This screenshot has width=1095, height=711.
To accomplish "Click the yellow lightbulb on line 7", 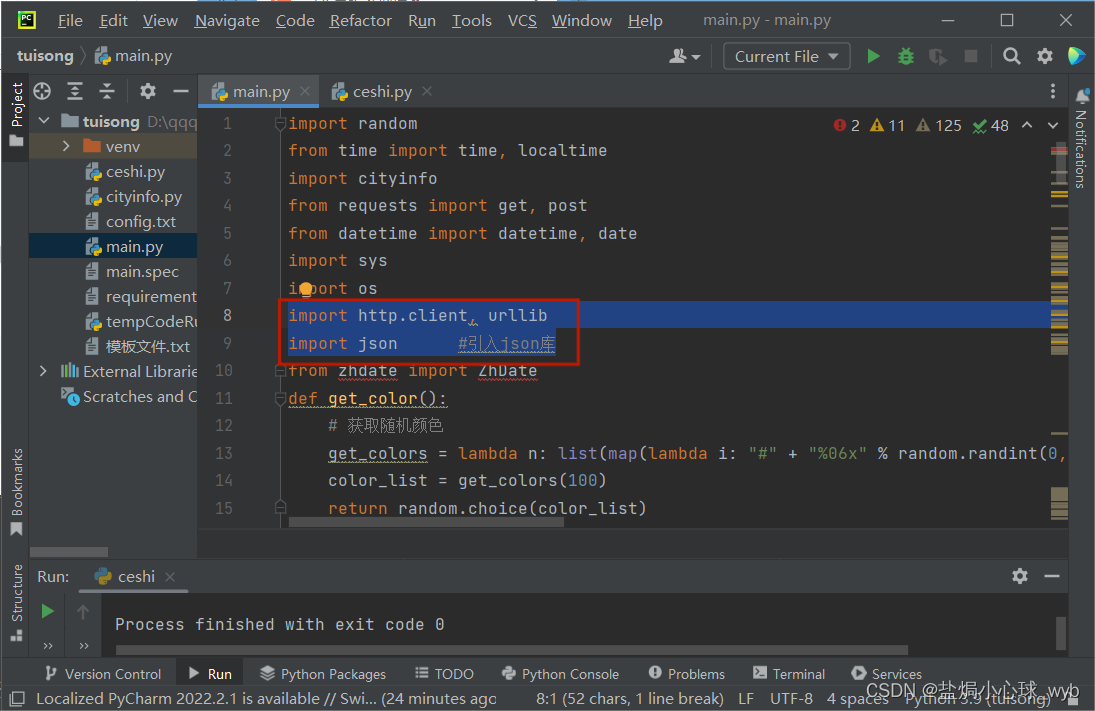I will coord(306,289).
